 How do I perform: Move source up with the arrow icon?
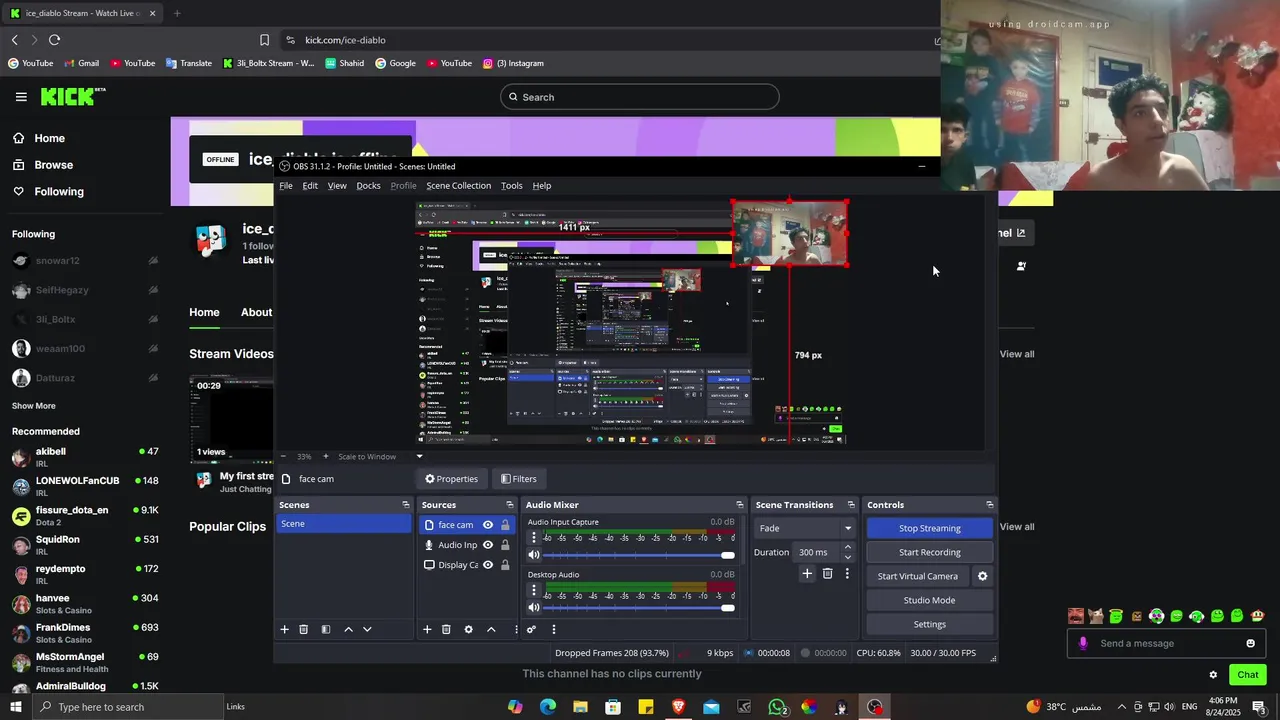click(x=491, y=629)
